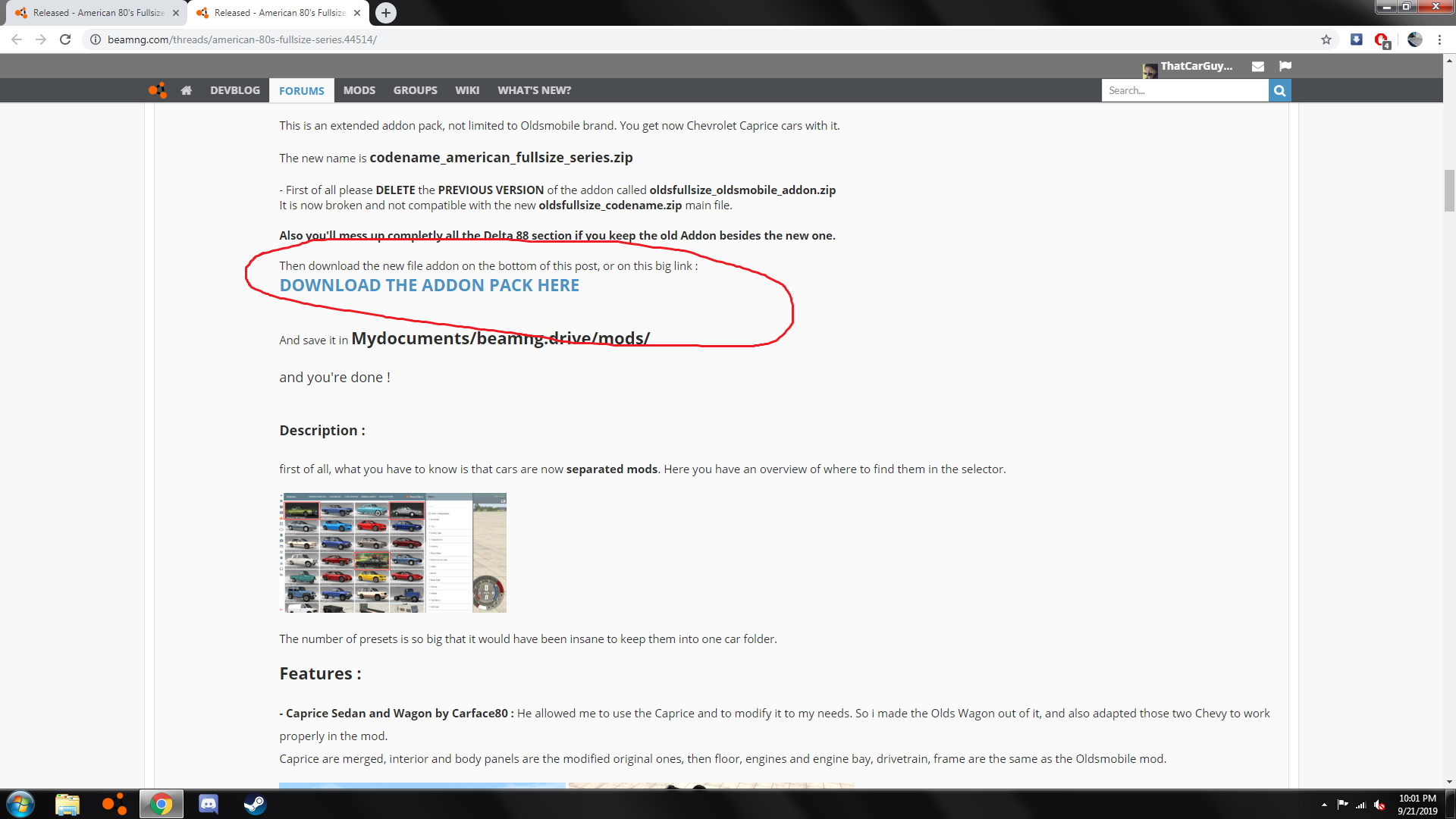
Task: Go forward in browser history
Action: point(41,39)
